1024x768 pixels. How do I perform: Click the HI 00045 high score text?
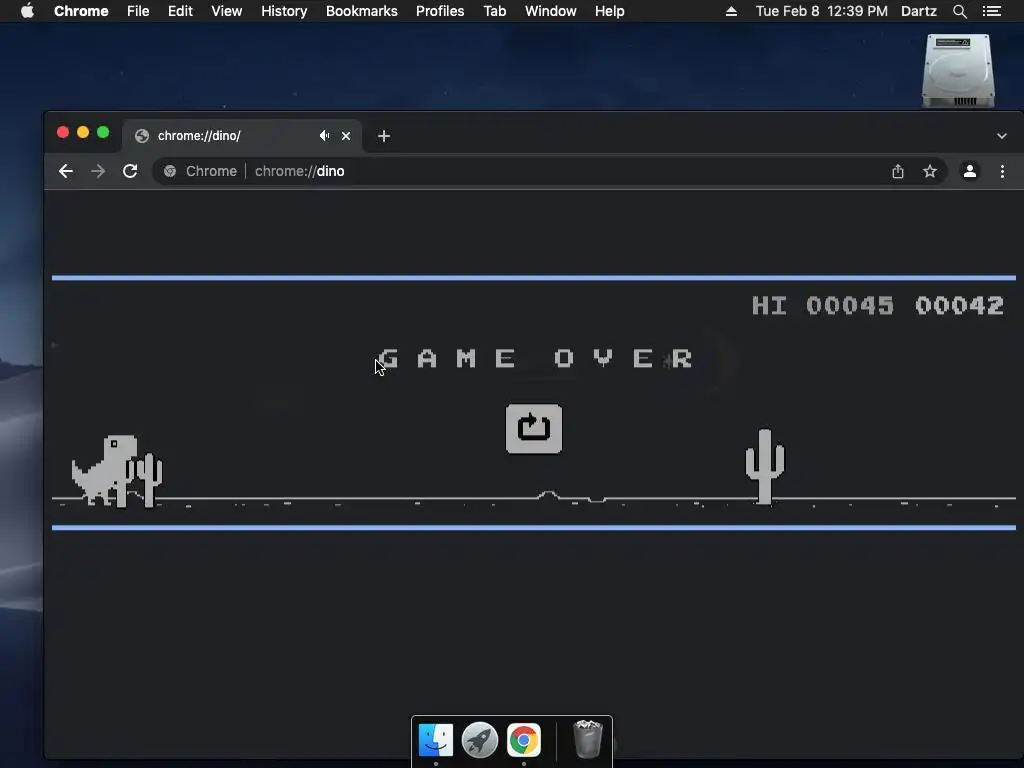click(x=822, y=305)
